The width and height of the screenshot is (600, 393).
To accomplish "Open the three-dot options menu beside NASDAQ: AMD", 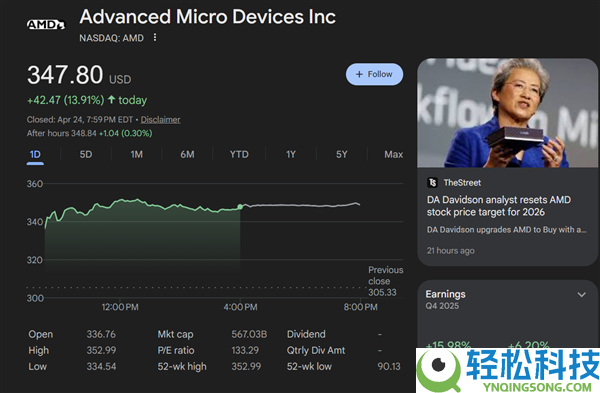I will point(155,38).
